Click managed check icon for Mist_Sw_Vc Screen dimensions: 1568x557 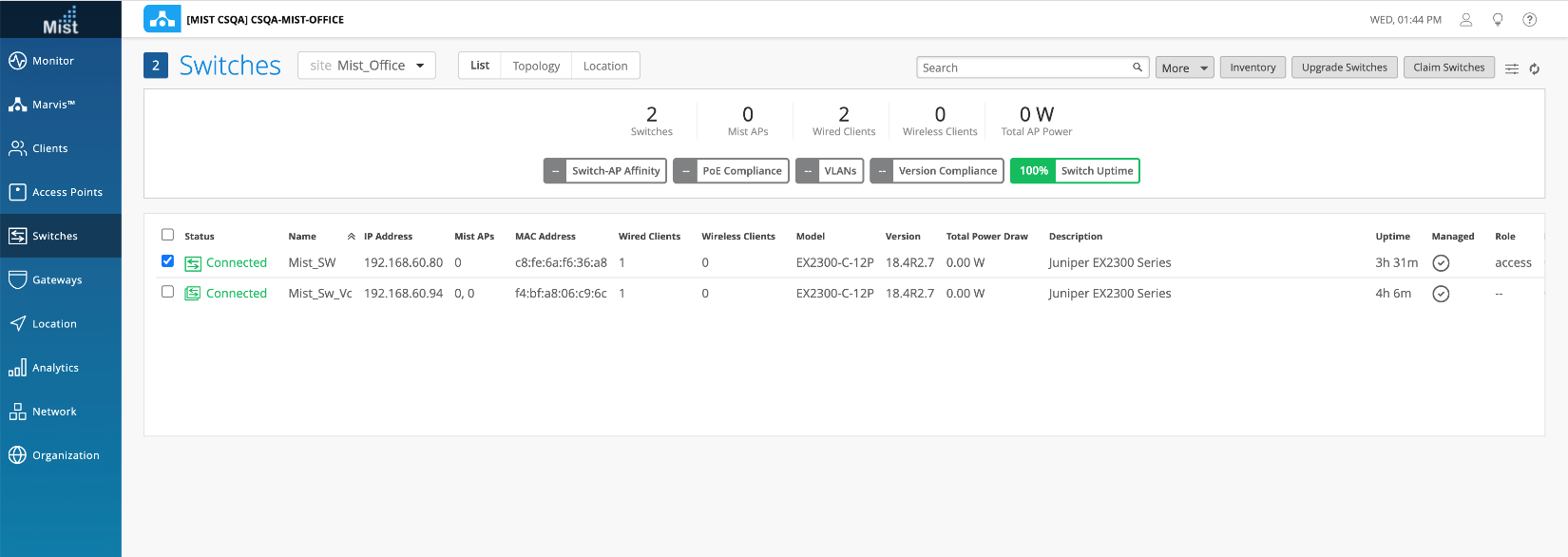tap(1441, 294)
